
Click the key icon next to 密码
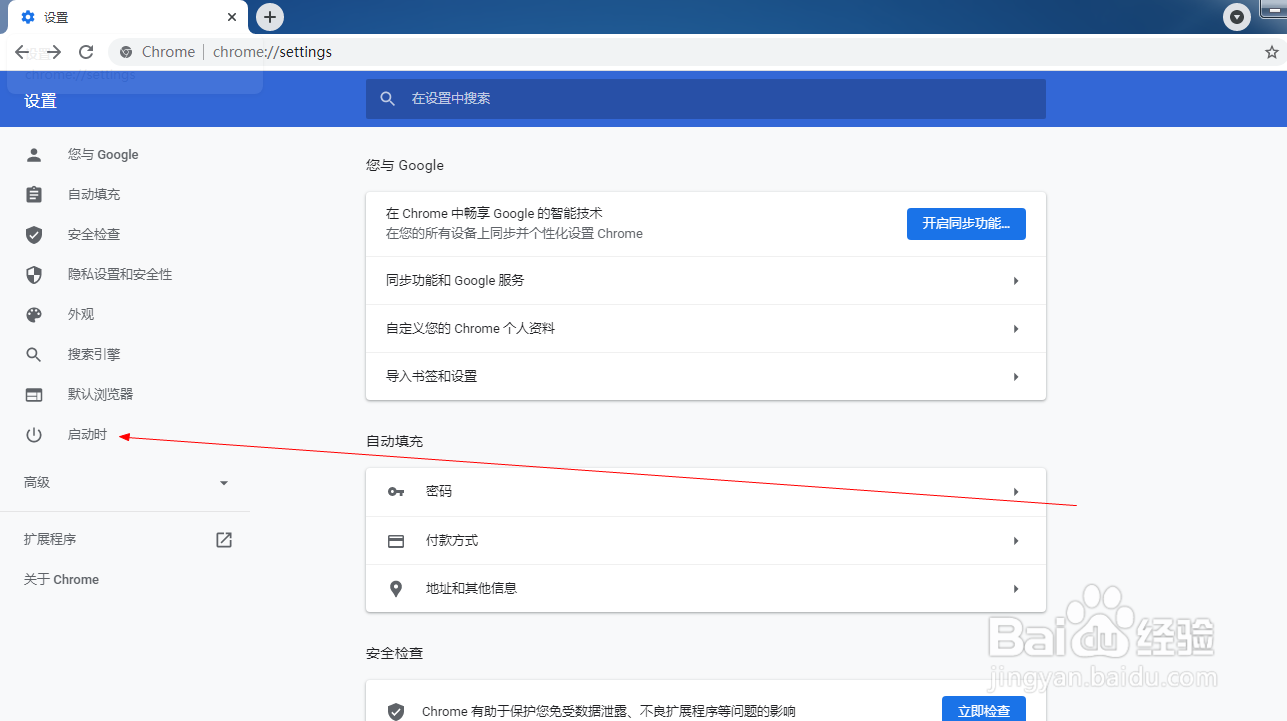click(396, 492)
